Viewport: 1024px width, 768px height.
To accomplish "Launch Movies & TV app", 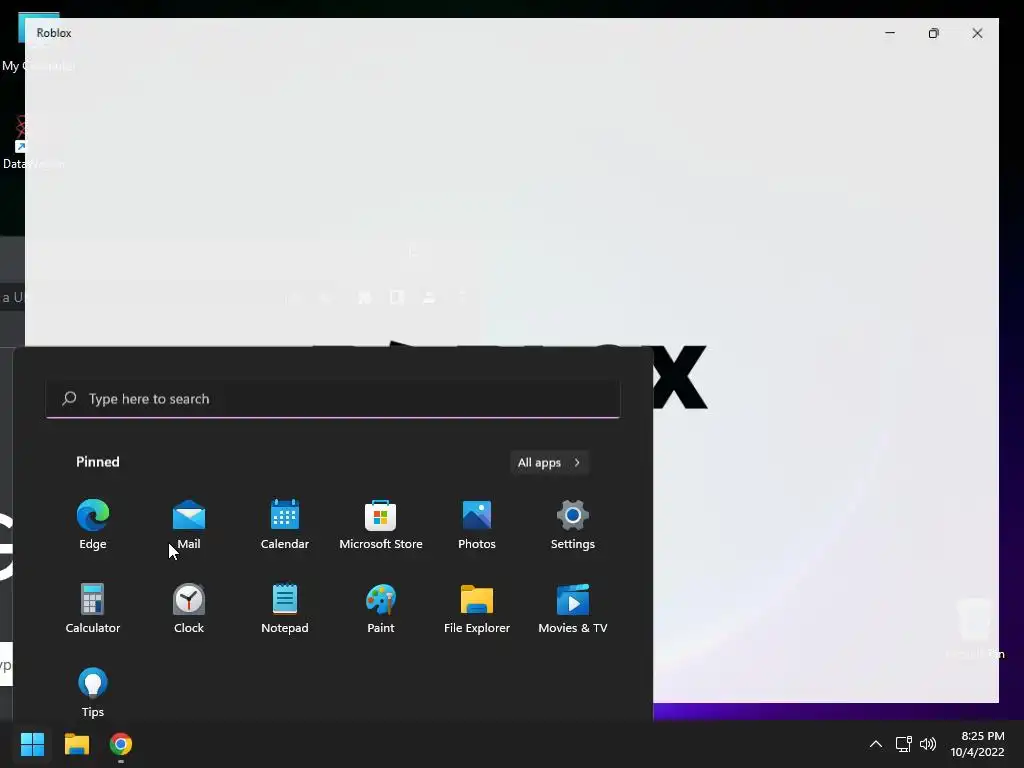I will click(573, 609).
